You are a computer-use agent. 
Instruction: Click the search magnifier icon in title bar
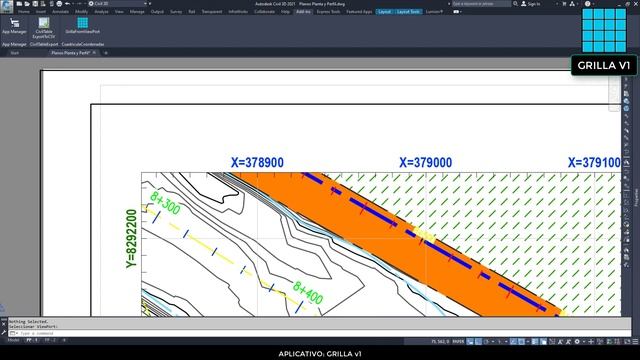coord(516,4)
